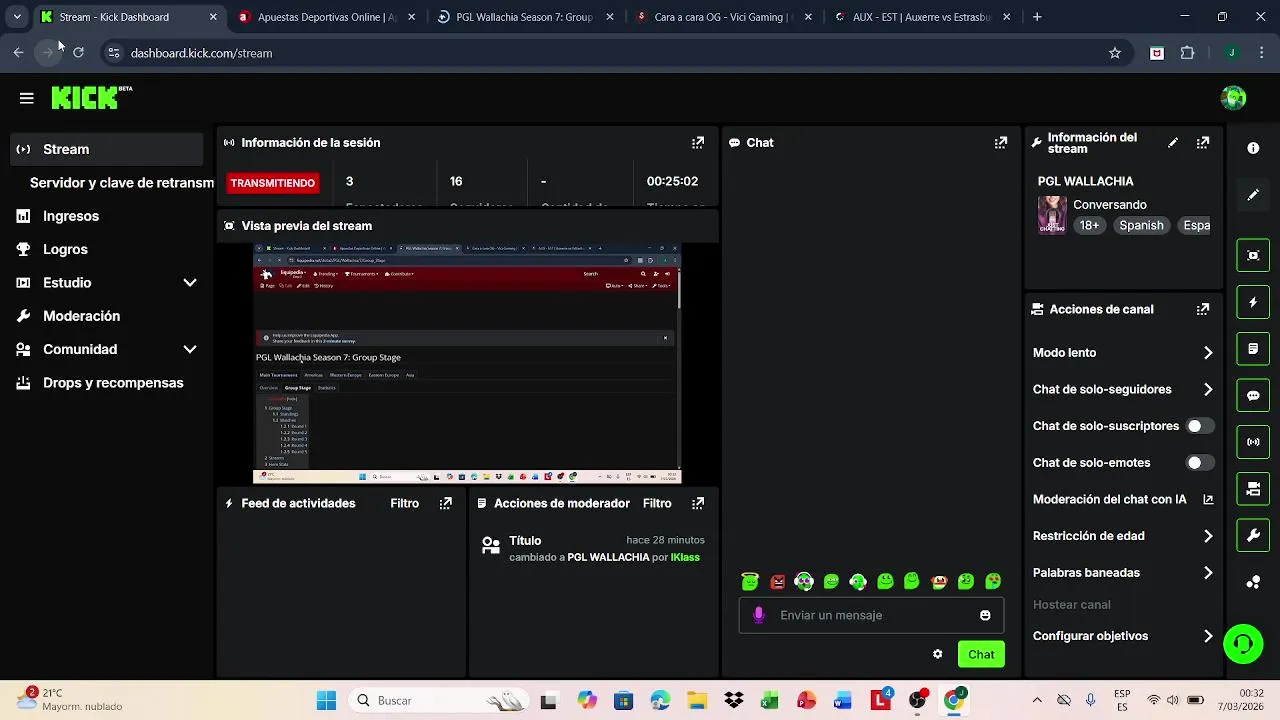This screenshot has width=1280, height=720.
Task: Toggle the channel actions icon in right sidebar
Action: [x=1253, y=489]
